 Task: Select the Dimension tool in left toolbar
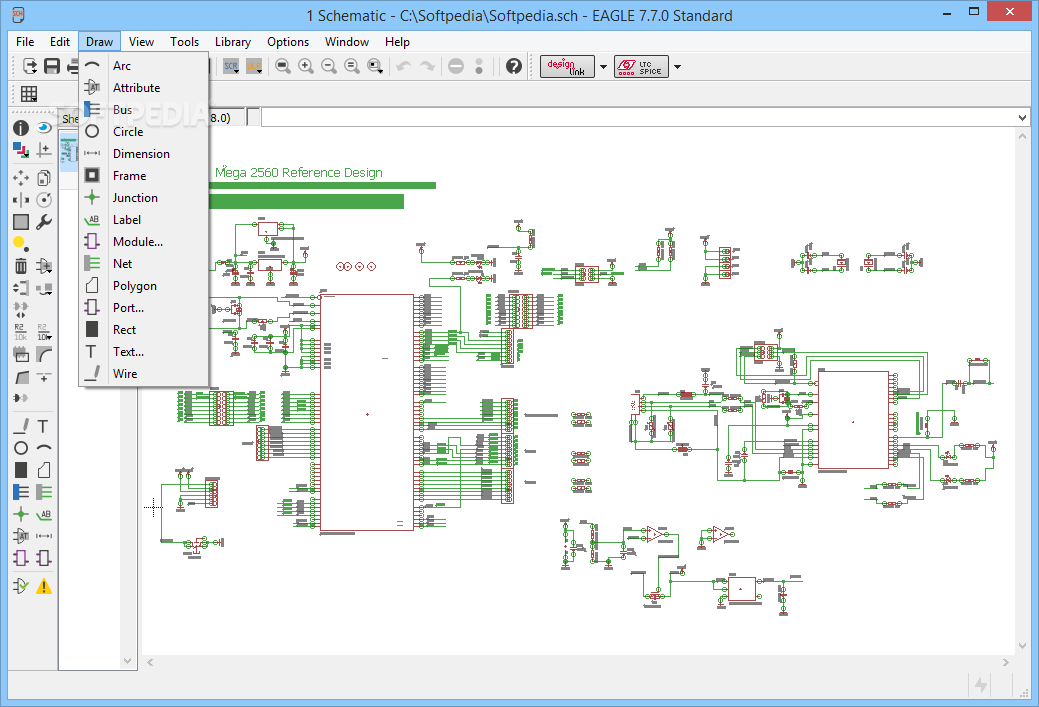[44, 535]
